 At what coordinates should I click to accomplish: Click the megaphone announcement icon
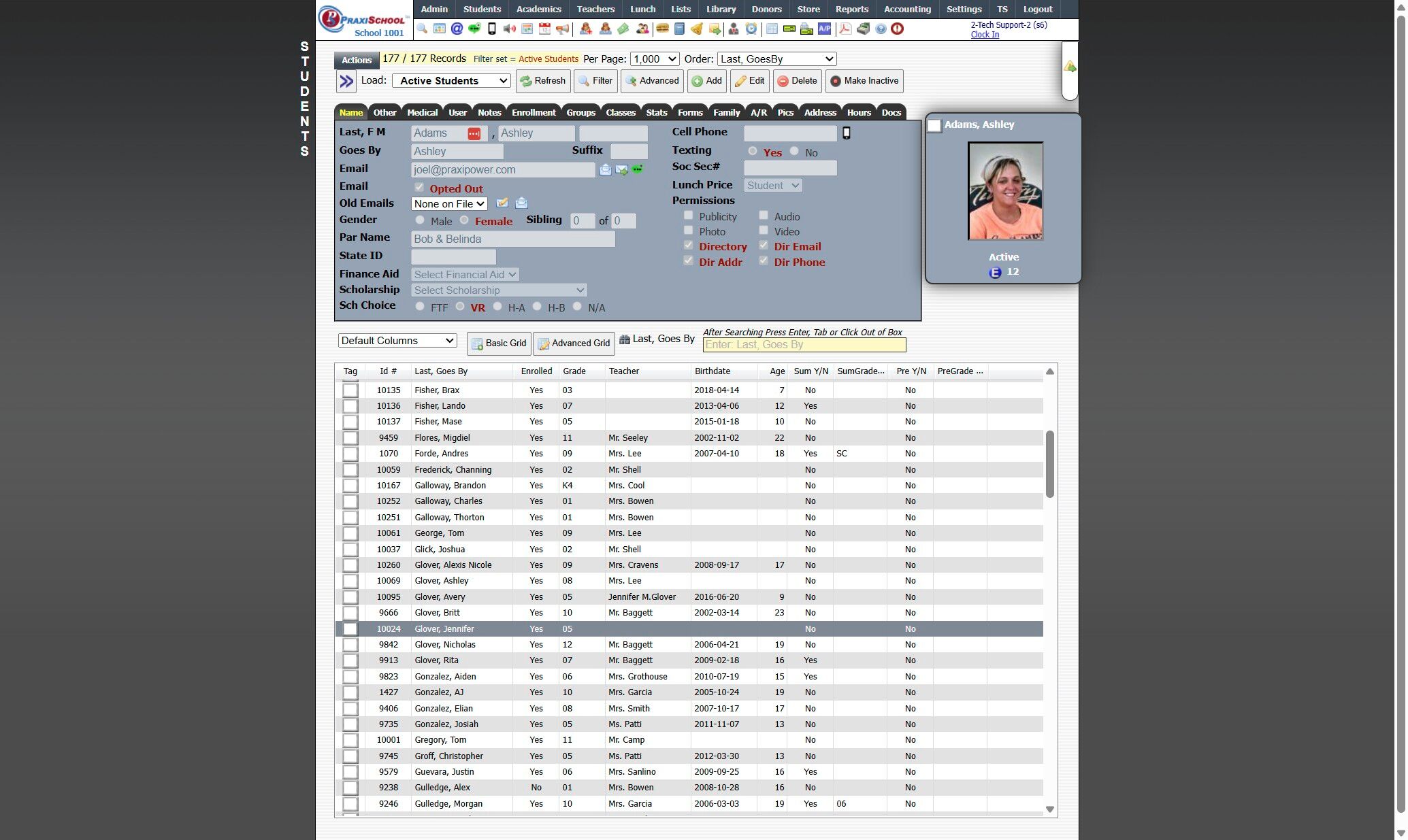pos(562,29)
